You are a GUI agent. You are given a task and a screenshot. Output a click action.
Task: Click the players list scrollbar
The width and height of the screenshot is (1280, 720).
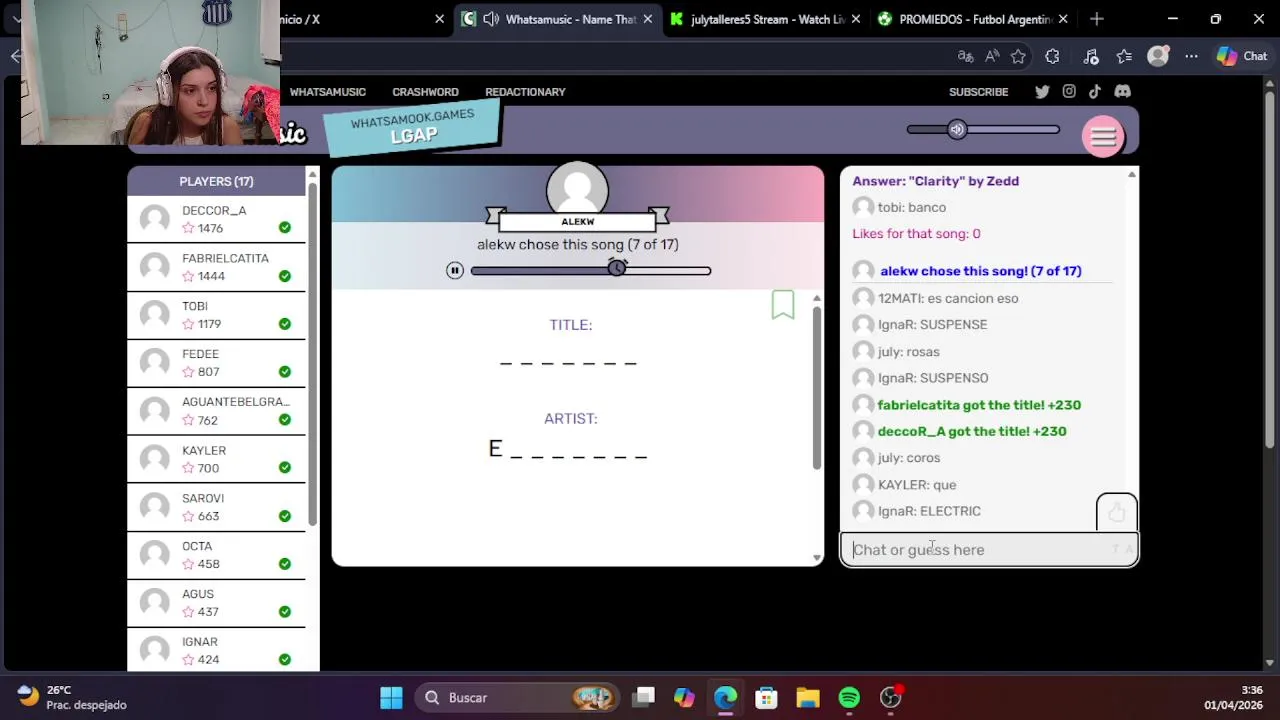pyautogui.click(x=312, y=355)
